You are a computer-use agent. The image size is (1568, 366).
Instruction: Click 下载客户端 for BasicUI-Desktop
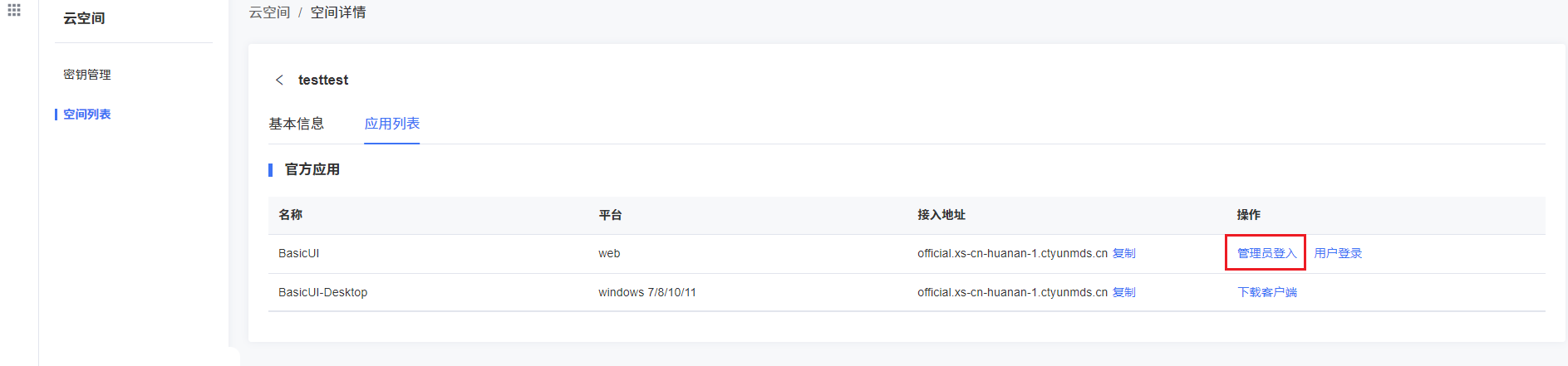click(1267, 292)
